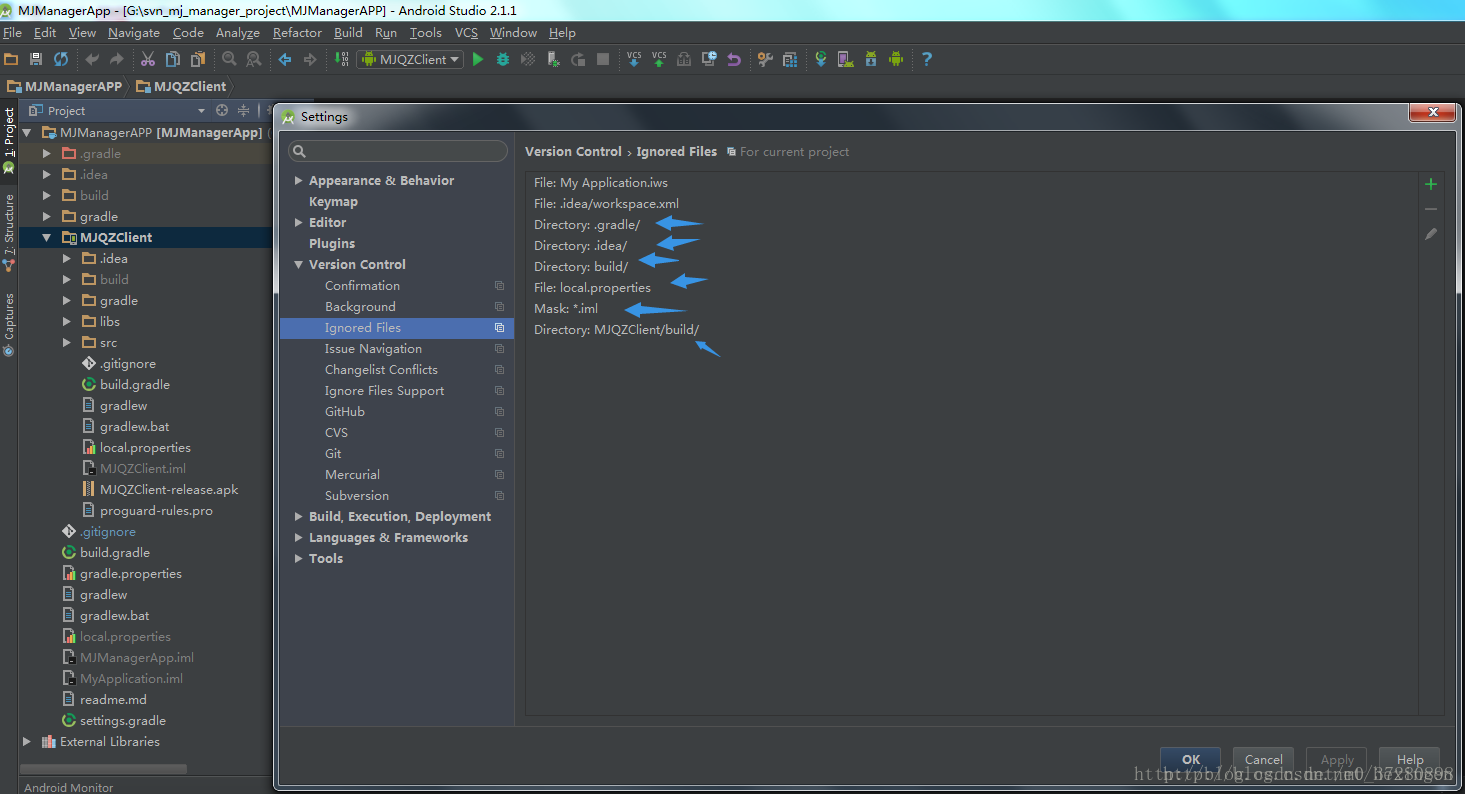This screenshot has width=1465, height=794.
Task: Click the pencil edit icon in Ignored Files
Action: pos(1431,234)
